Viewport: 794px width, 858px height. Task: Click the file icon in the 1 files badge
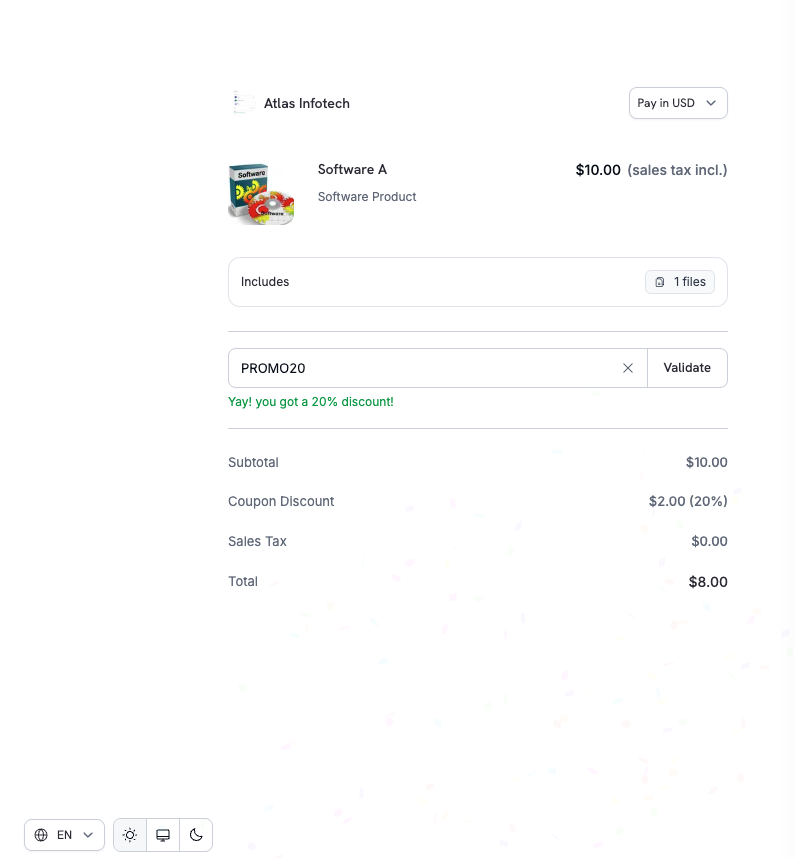click(x=659, y=282)
